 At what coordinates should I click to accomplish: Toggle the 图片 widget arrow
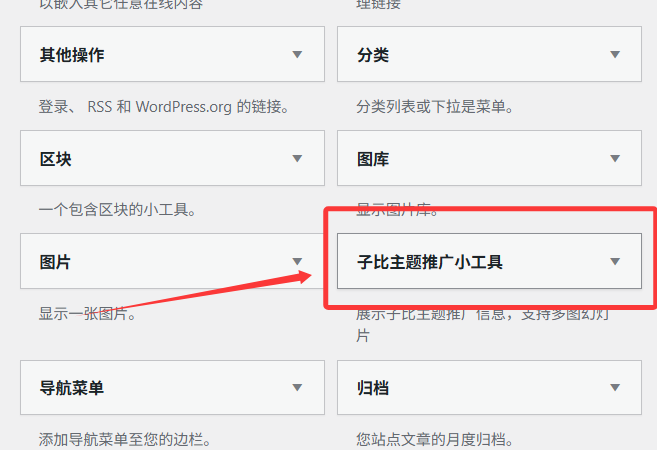coord(297,262)
